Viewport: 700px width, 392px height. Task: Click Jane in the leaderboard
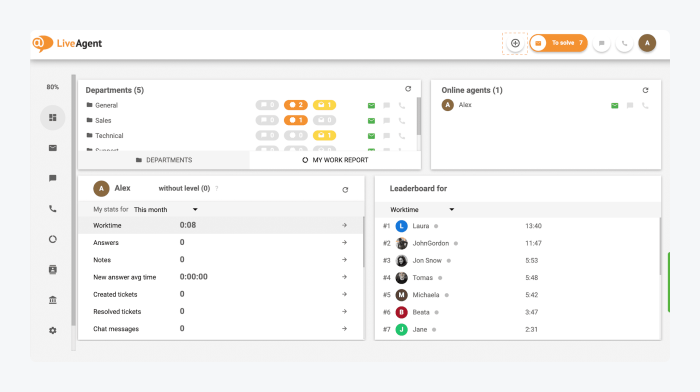click(420, 329)
